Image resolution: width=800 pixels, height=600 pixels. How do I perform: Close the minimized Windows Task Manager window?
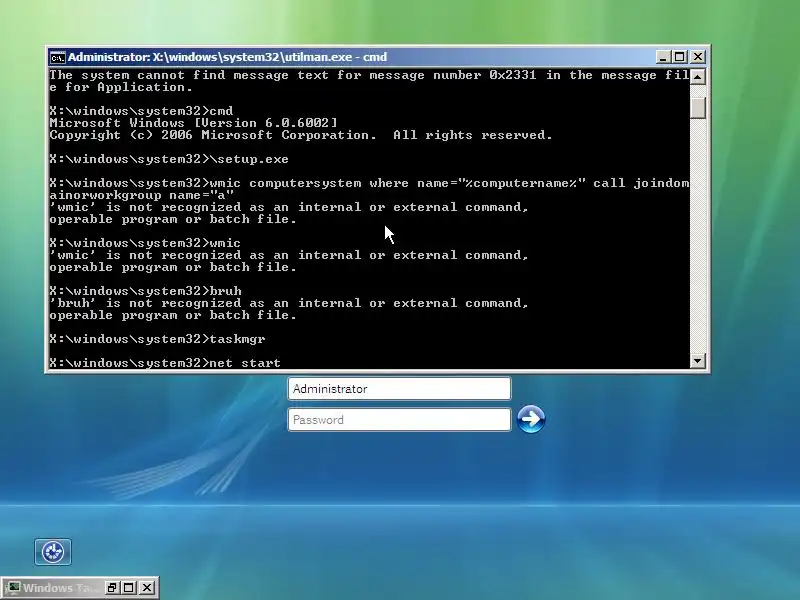(x=147, y=588)
